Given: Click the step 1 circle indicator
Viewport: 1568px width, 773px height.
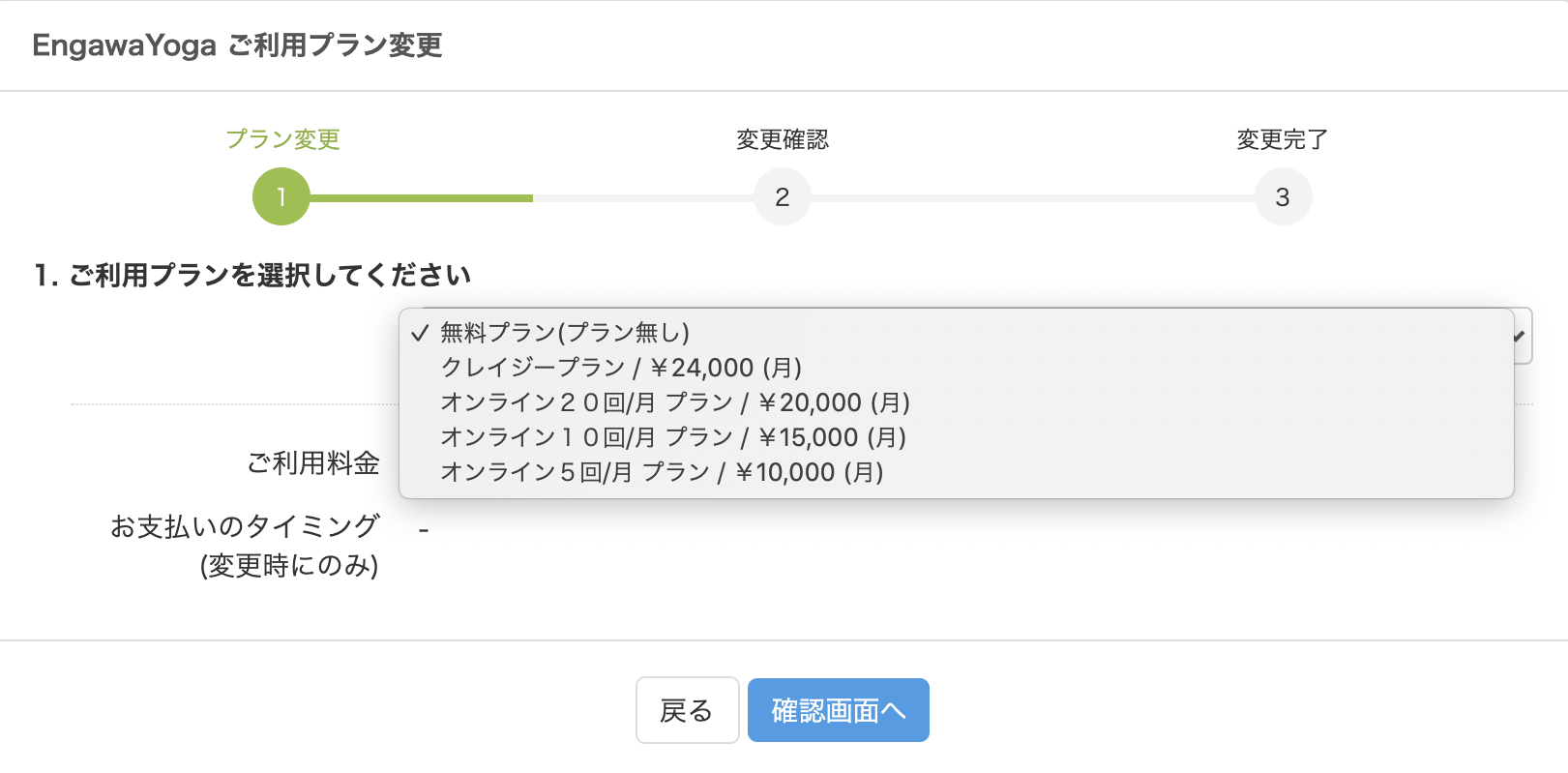Looking at the screenshot, I should (x=281, y=197).
